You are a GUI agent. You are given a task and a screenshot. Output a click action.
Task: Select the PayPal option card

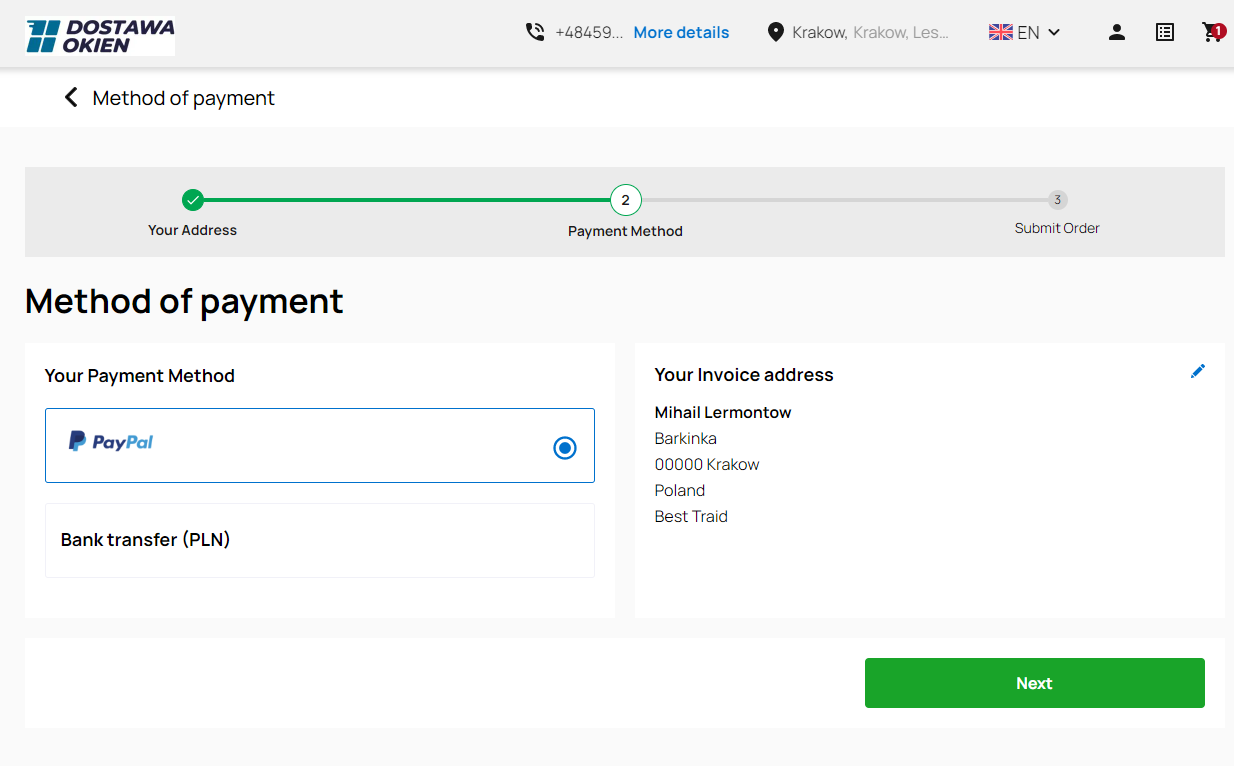(x=300, y=447)
